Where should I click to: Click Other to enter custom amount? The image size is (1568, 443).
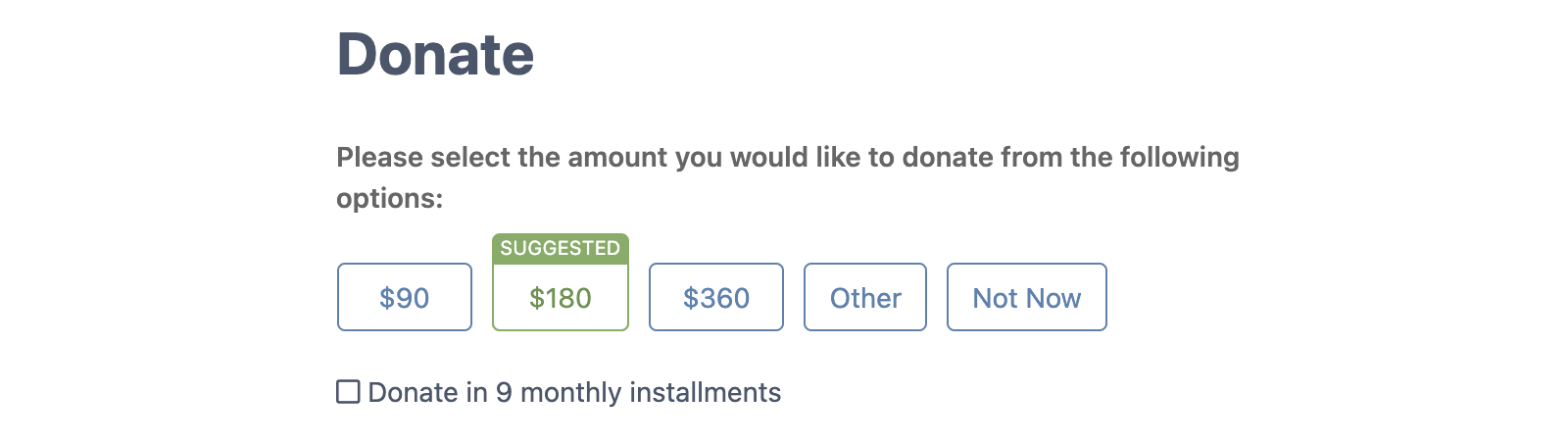[864, 297]
